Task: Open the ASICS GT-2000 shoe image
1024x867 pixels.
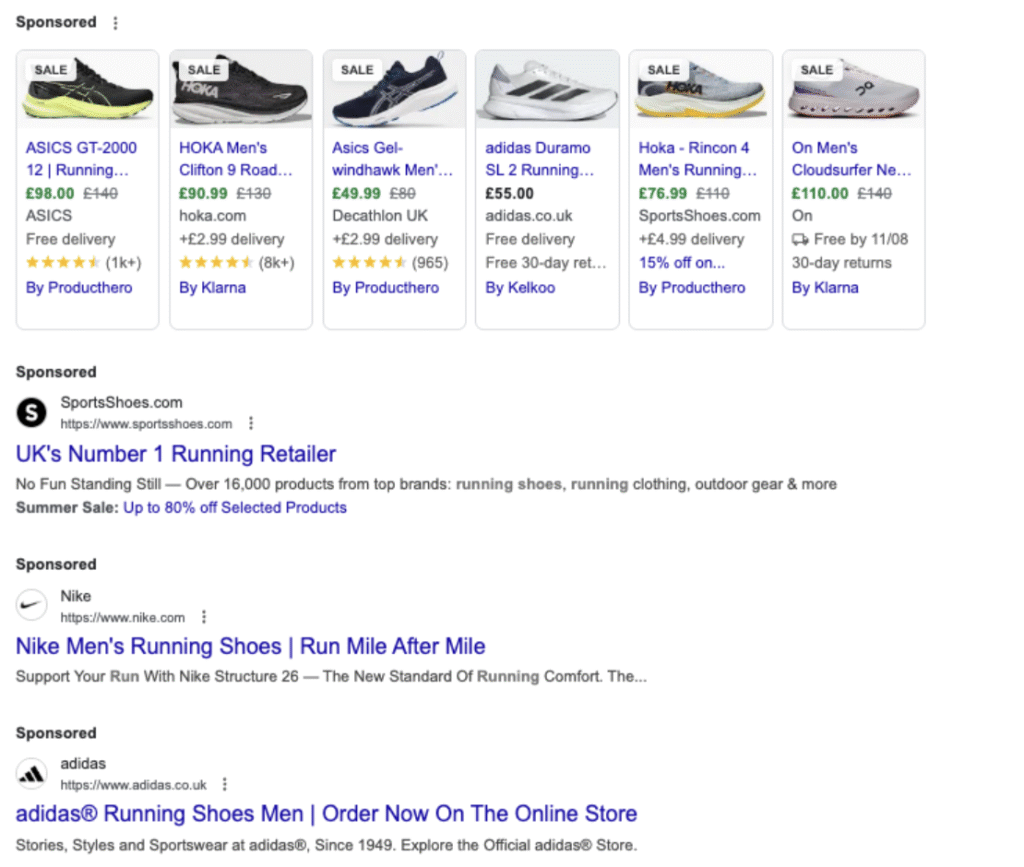Action: coord(88,89)
